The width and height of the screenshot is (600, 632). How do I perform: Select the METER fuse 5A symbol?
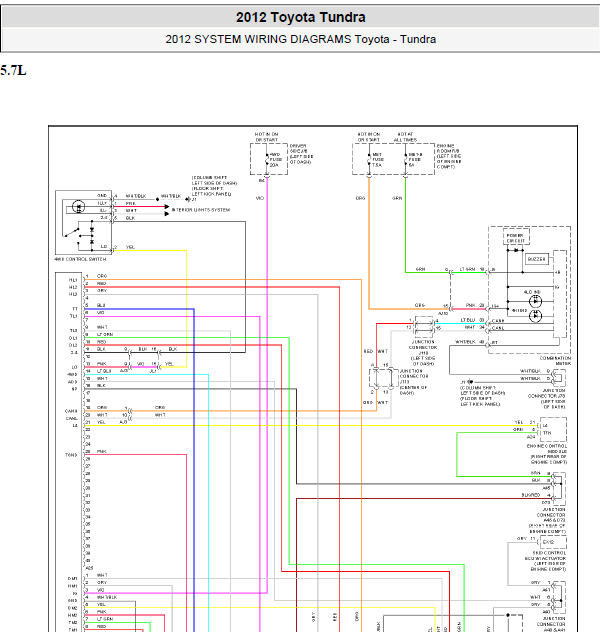coord(405,160)
